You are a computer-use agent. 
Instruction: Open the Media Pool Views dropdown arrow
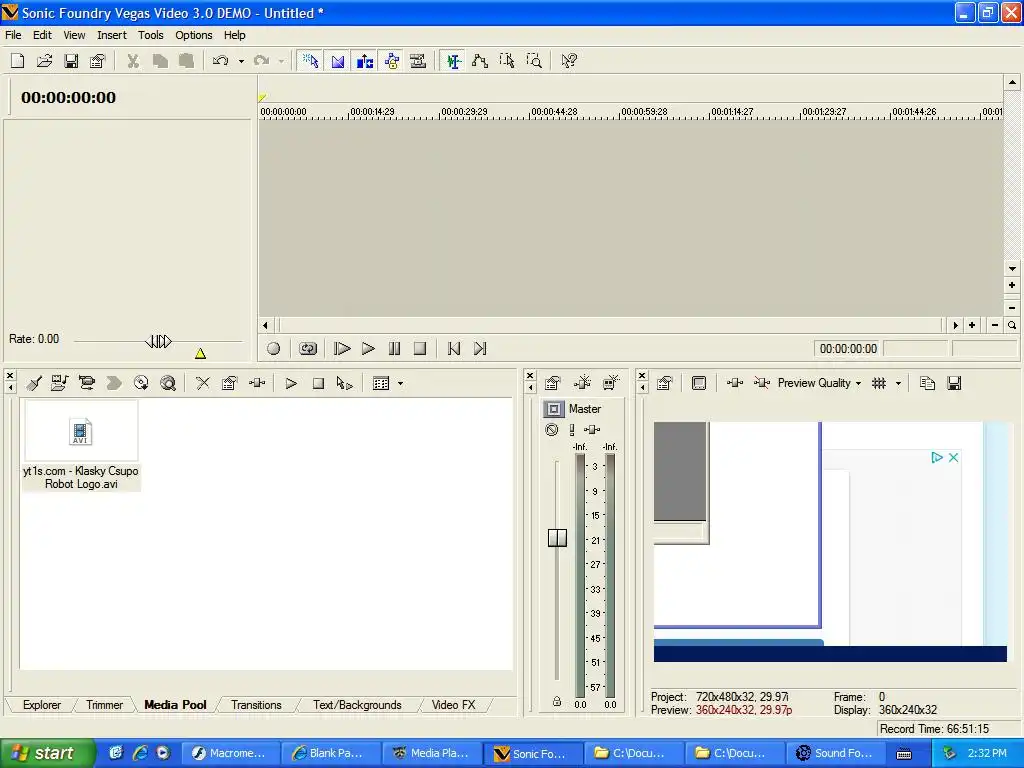pos(400,384)
